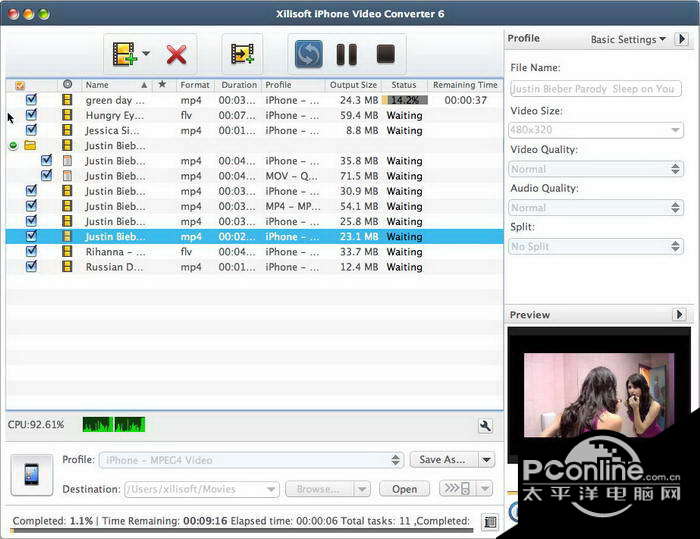Click the log list icon in status bar
This screenshot has width=700, height=539.
pos(491,522)
